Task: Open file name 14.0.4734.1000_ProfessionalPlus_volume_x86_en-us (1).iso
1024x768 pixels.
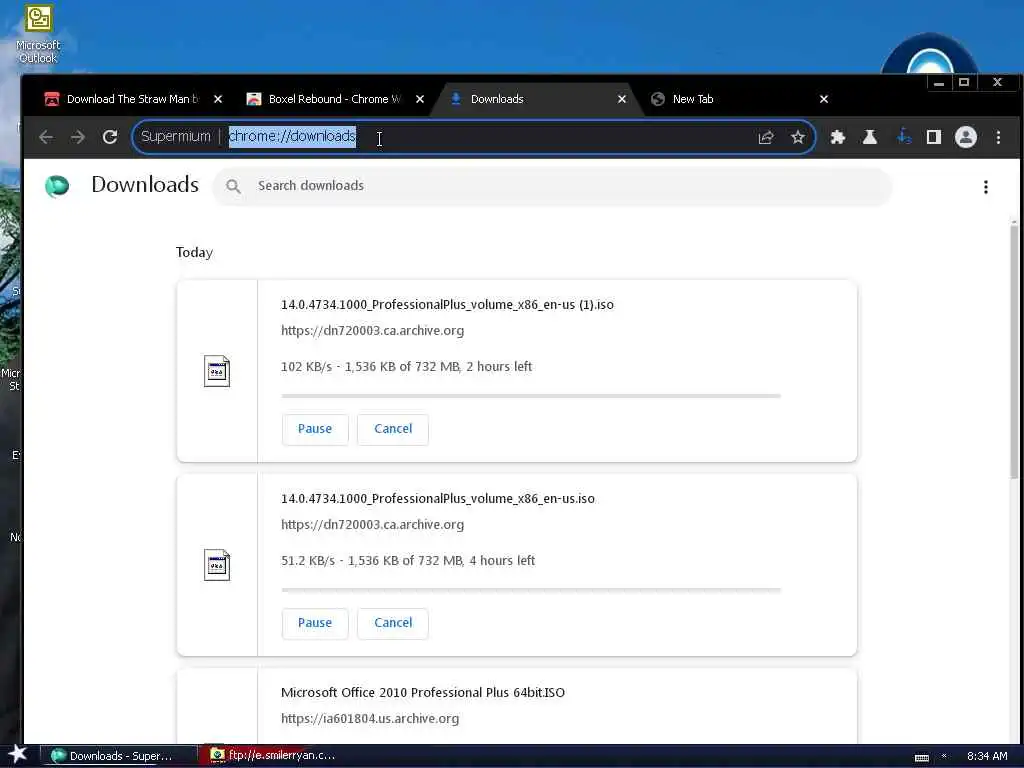Action: click(447, 305)
